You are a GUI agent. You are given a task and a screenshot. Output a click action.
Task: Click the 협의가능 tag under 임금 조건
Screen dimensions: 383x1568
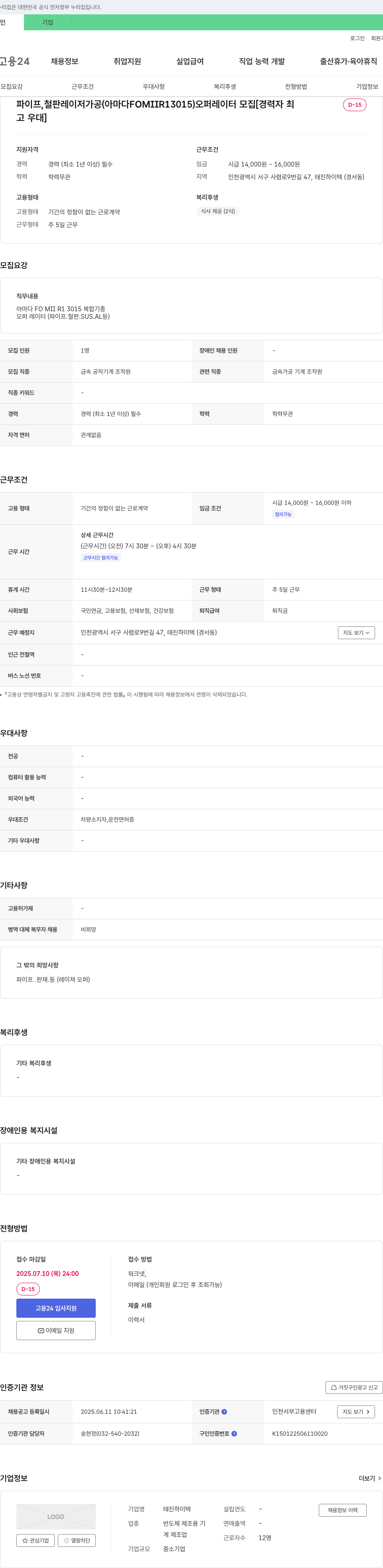(x=283, y=514)
